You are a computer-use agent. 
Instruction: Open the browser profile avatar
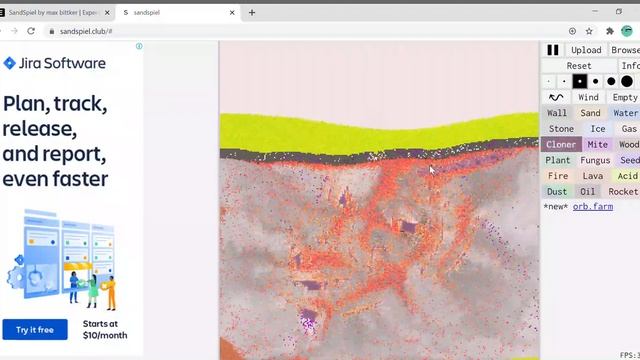(x=627, y=31)
